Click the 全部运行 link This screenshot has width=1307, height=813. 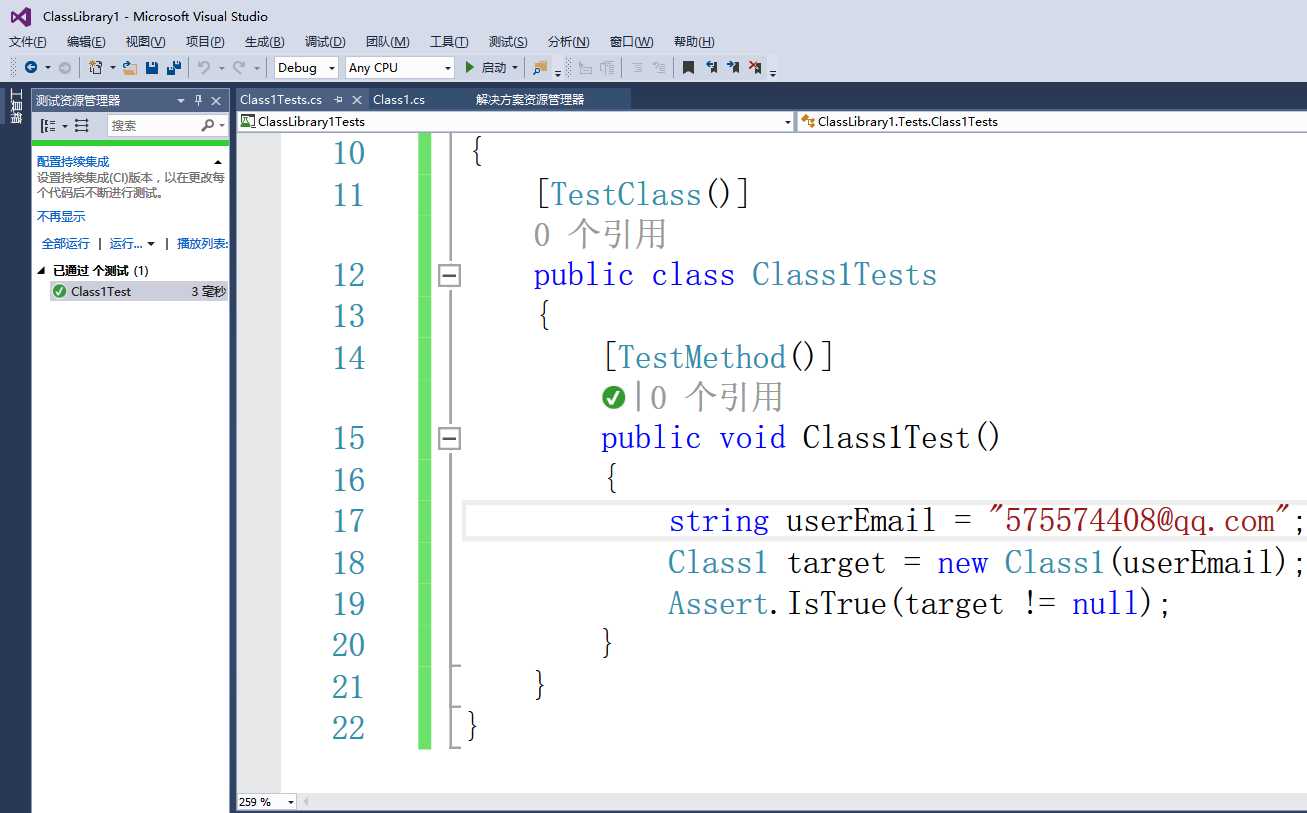point(65,243)
